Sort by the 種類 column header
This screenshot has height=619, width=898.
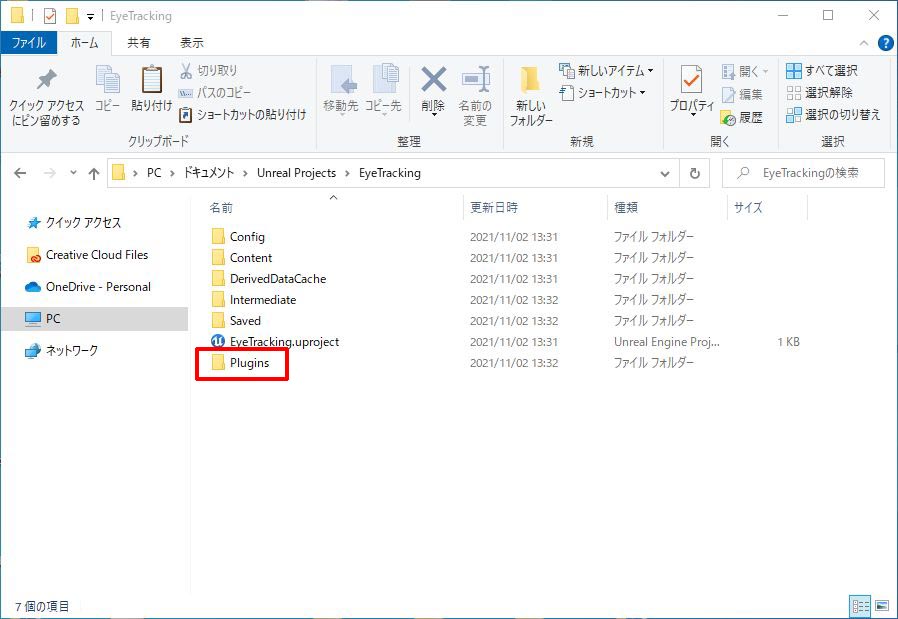click(626, 208)
